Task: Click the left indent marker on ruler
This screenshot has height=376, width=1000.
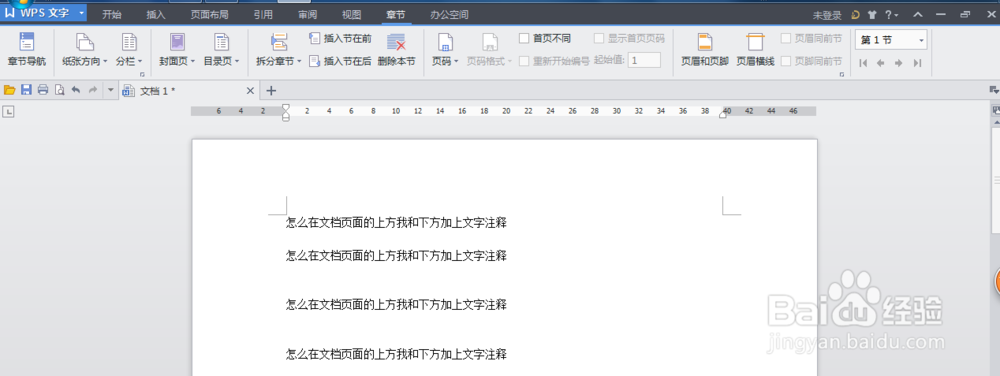Action: coord(286,112)
